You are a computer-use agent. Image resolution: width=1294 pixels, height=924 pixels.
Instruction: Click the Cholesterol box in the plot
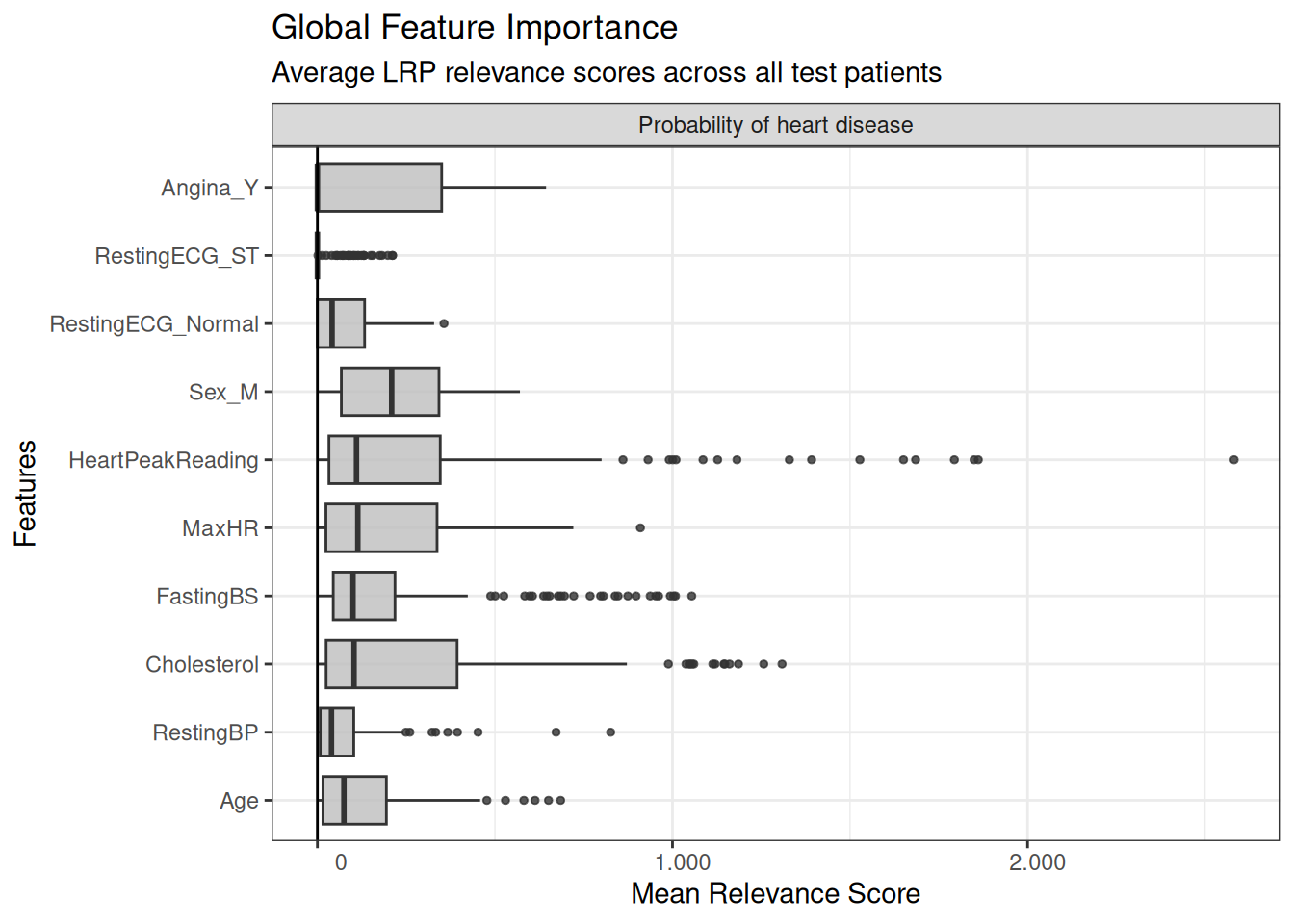coord(391,664)
